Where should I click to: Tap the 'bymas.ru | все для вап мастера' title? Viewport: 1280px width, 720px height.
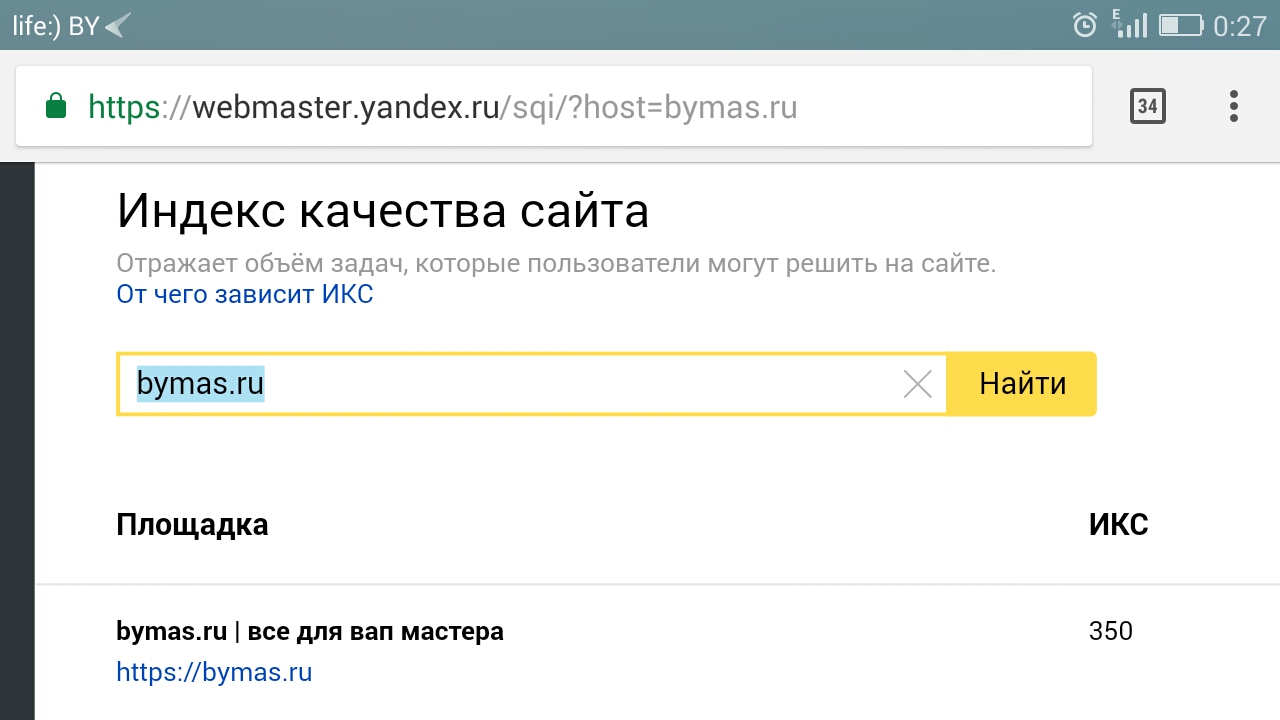pyautogui.click(x=310, y=632)
